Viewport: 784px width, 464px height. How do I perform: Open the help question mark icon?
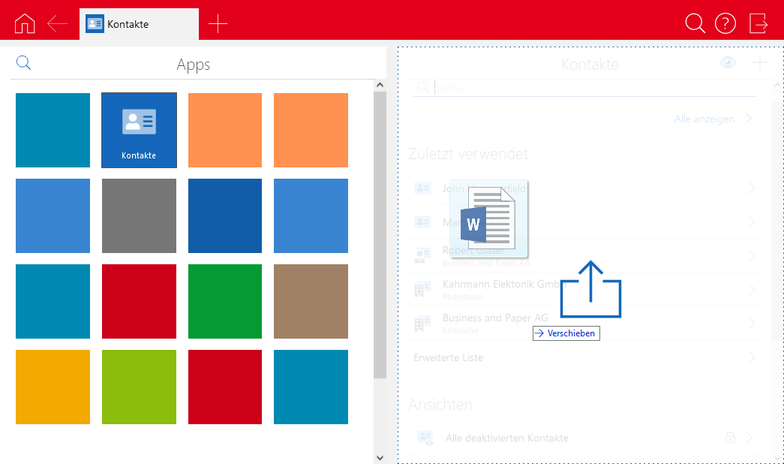(x=725, y=23)
